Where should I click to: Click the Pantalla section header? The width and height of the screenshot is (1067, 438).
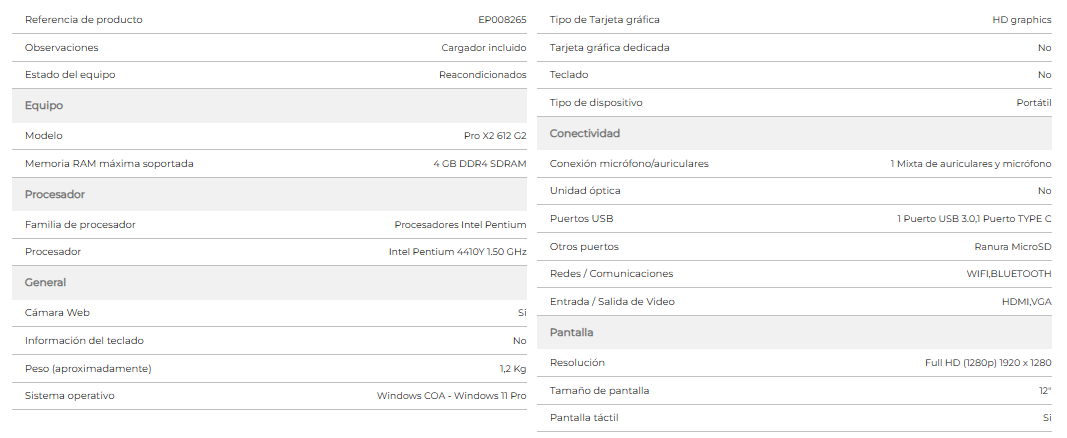click(794, 333)
